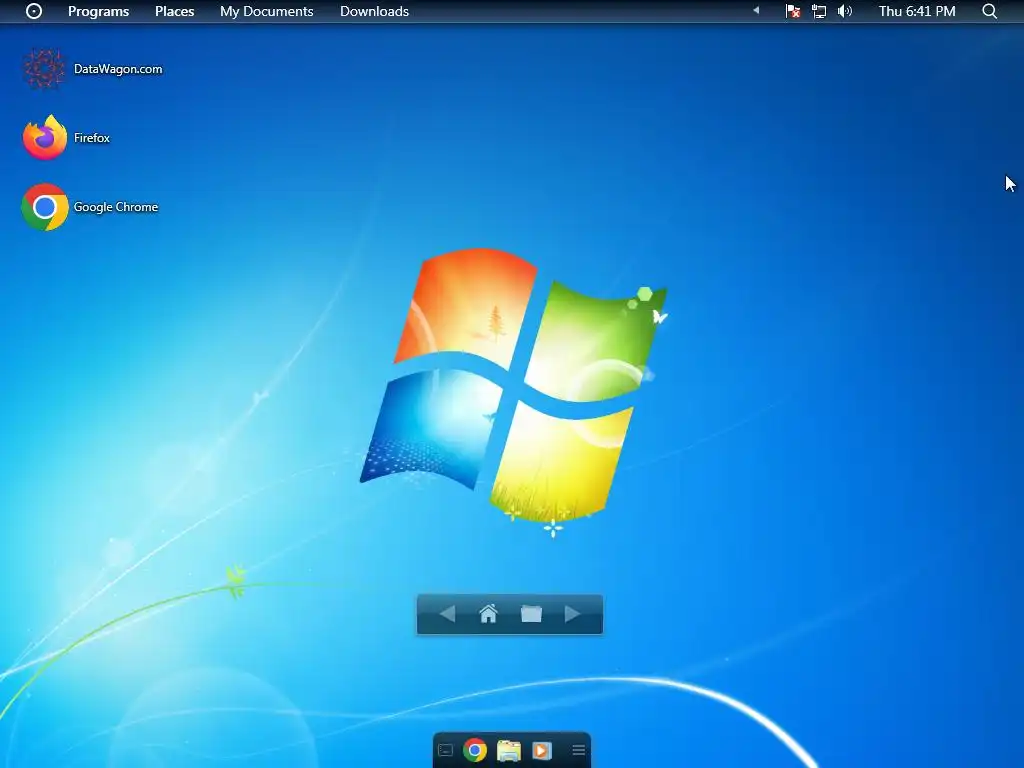The width and height of the screenshot is (1024, 768).
Task: Open the My Documents panel item
Action: pos(266,11)
